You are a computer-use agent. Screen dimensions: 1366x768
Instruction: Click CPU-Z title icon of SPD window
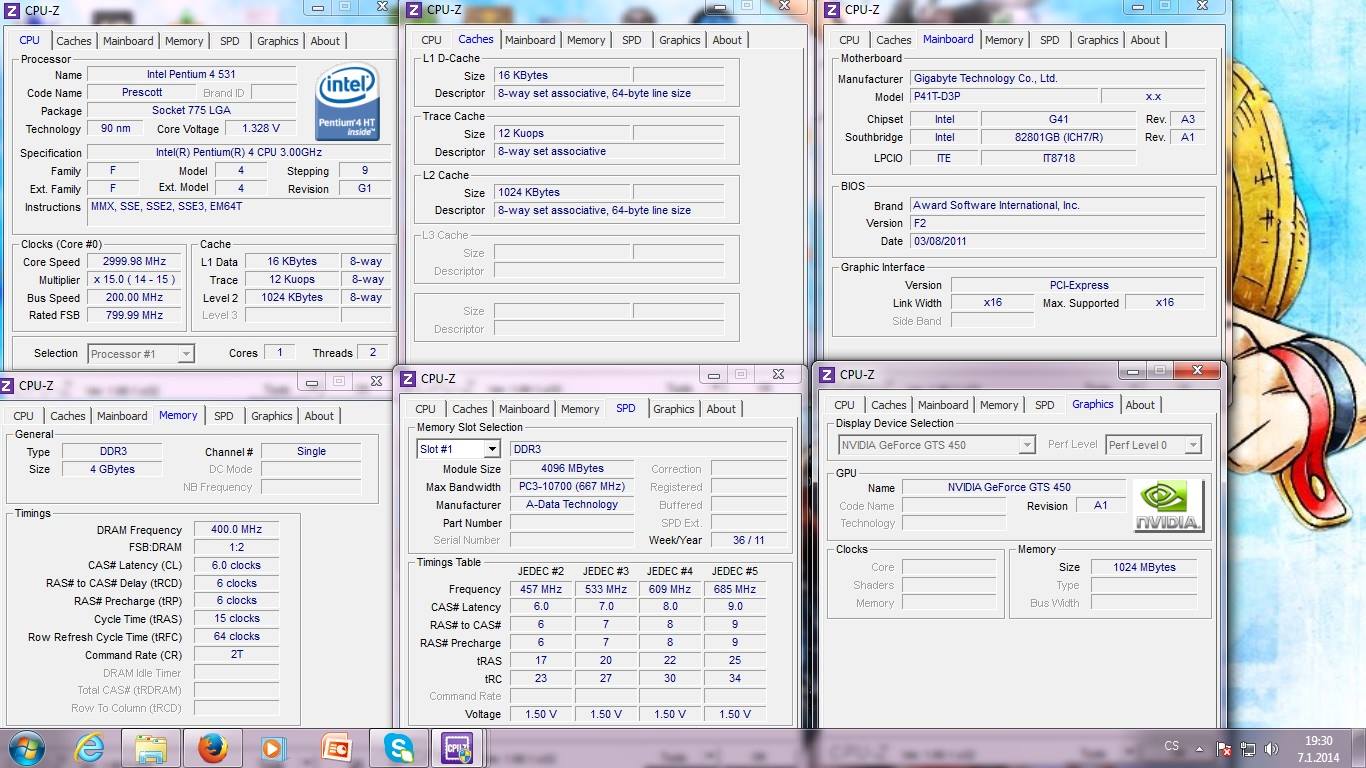(407, 379)
